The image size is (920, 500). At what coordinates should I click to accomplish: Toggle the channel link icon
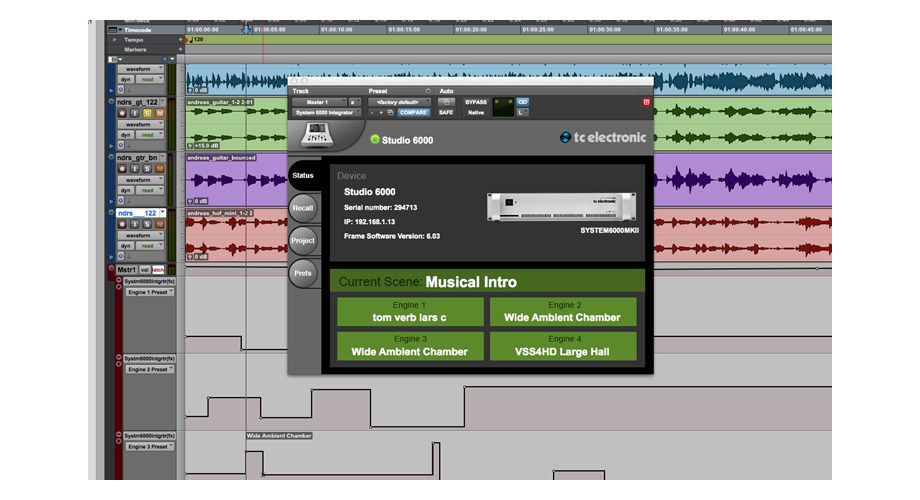click(x=522, y=102)
